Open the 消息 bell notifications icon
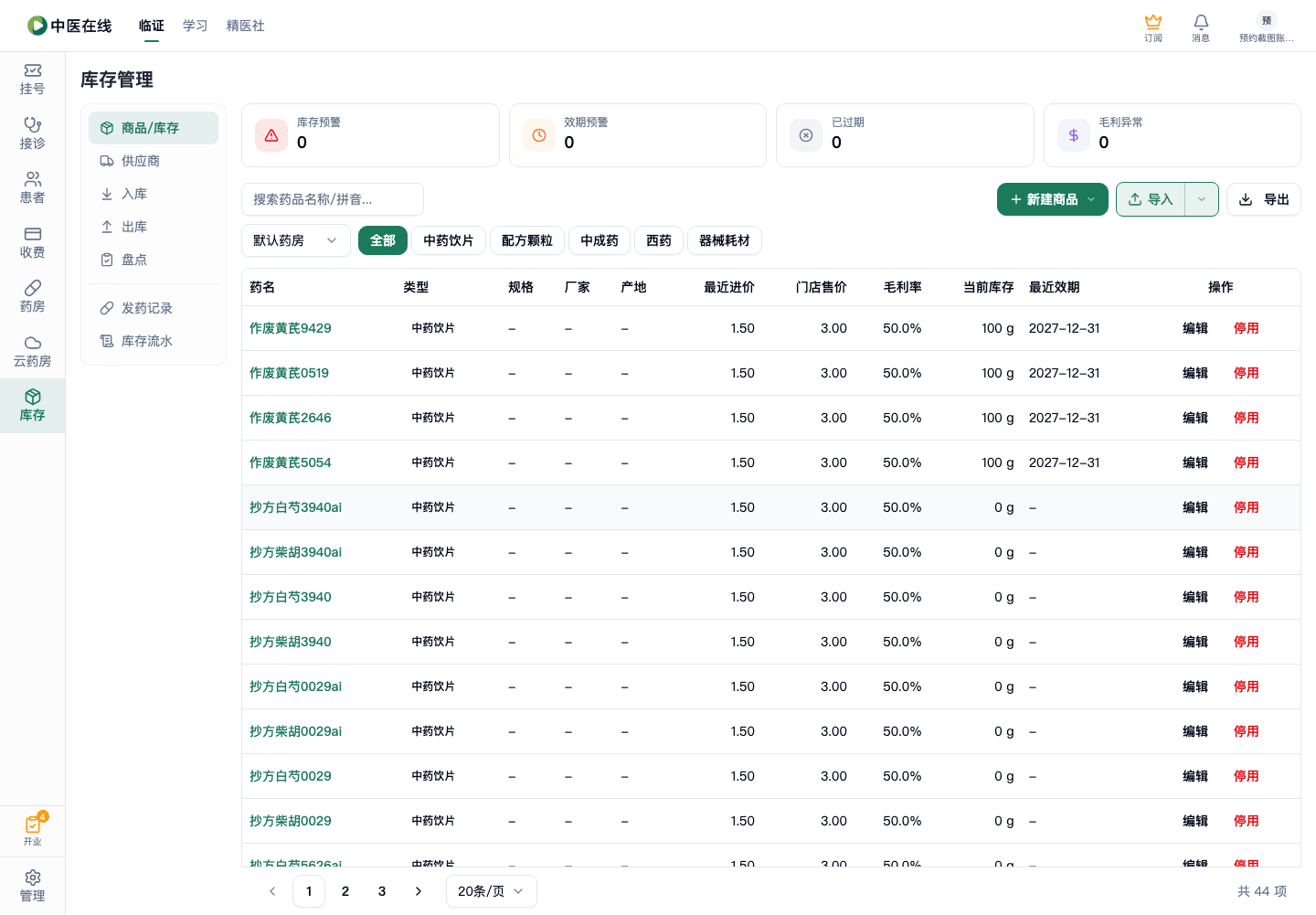1316x915 pixels. [1201, 27]
